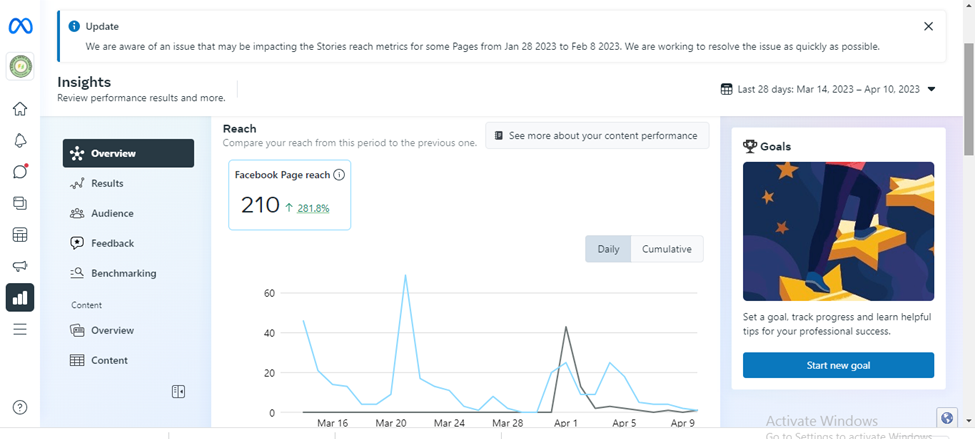The image size is (975, 439).
Task: Click the page profile picture switcher
Action: tap(20, 66)
